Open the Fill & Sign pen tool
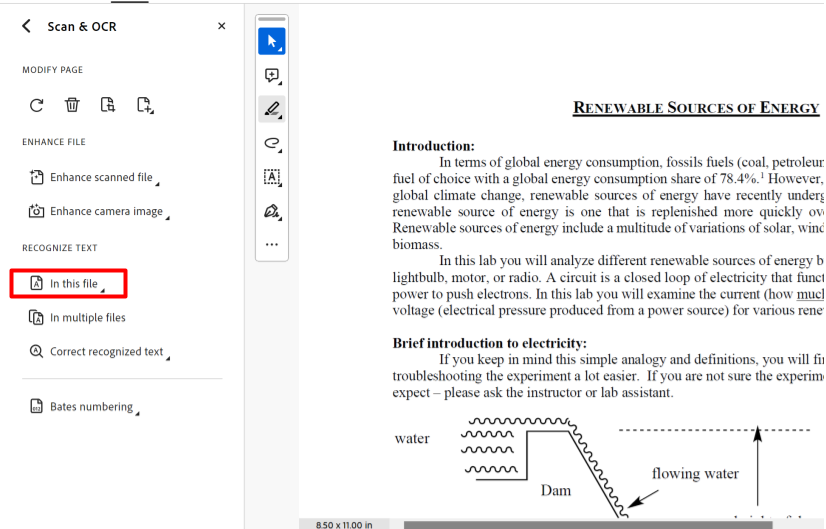Viewport: 826px width, 529px height. tap(272, 210)
